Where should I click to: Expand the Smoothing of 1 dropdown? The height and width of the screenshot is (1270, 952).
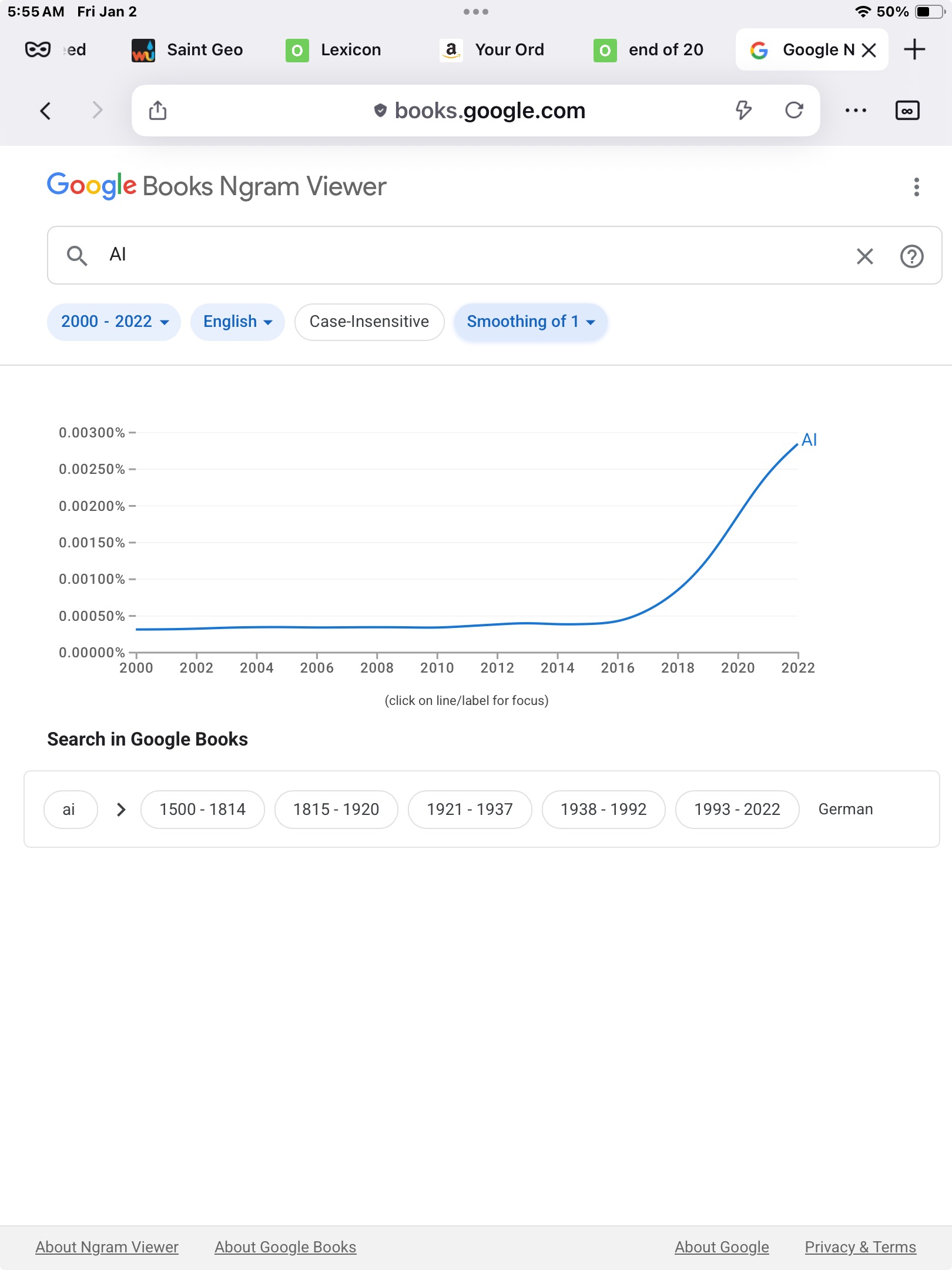click(531, 322)
